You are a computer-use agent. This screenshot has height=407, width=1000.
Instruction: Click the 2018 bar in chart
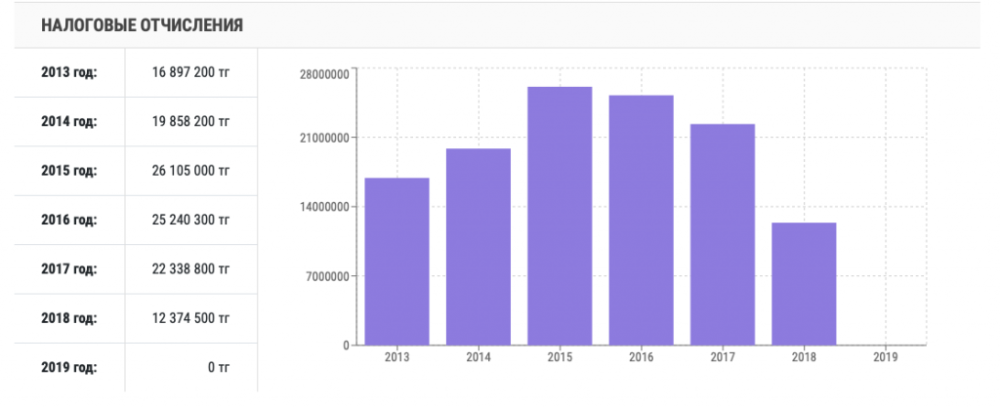[804, 283]
